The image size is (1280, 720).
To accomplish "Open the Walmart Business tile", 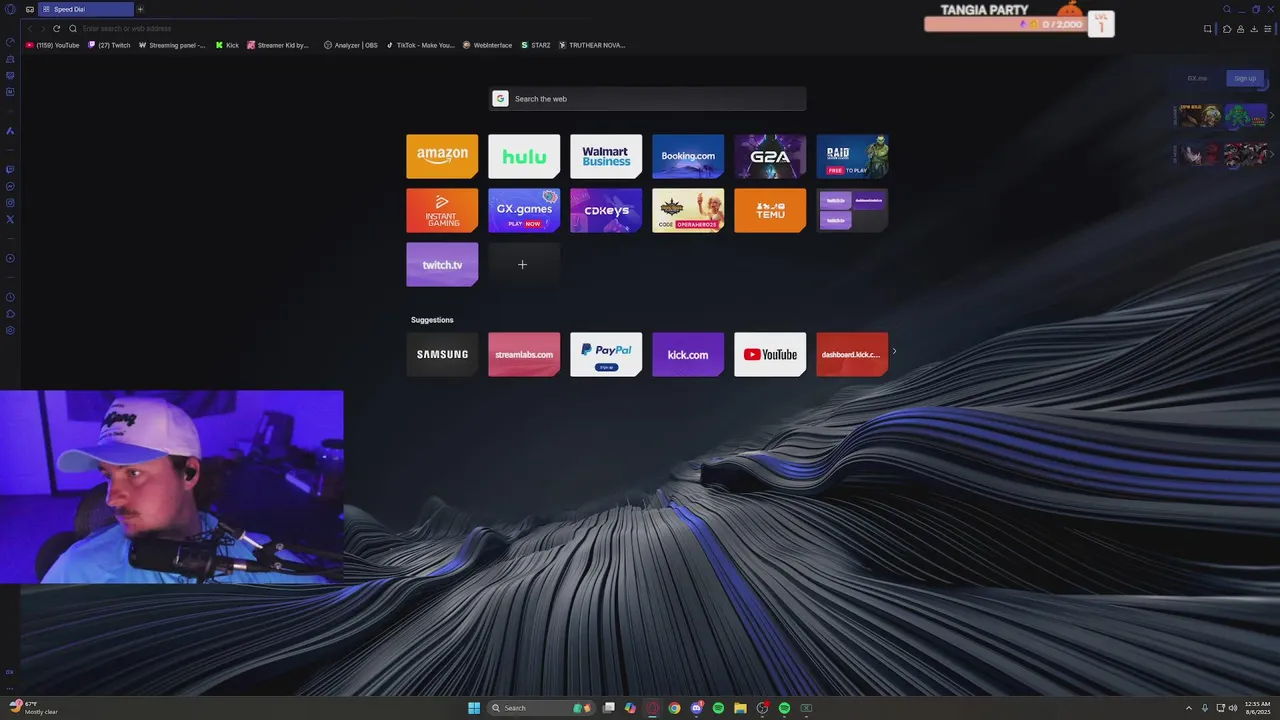I will (x=606, y=156).
